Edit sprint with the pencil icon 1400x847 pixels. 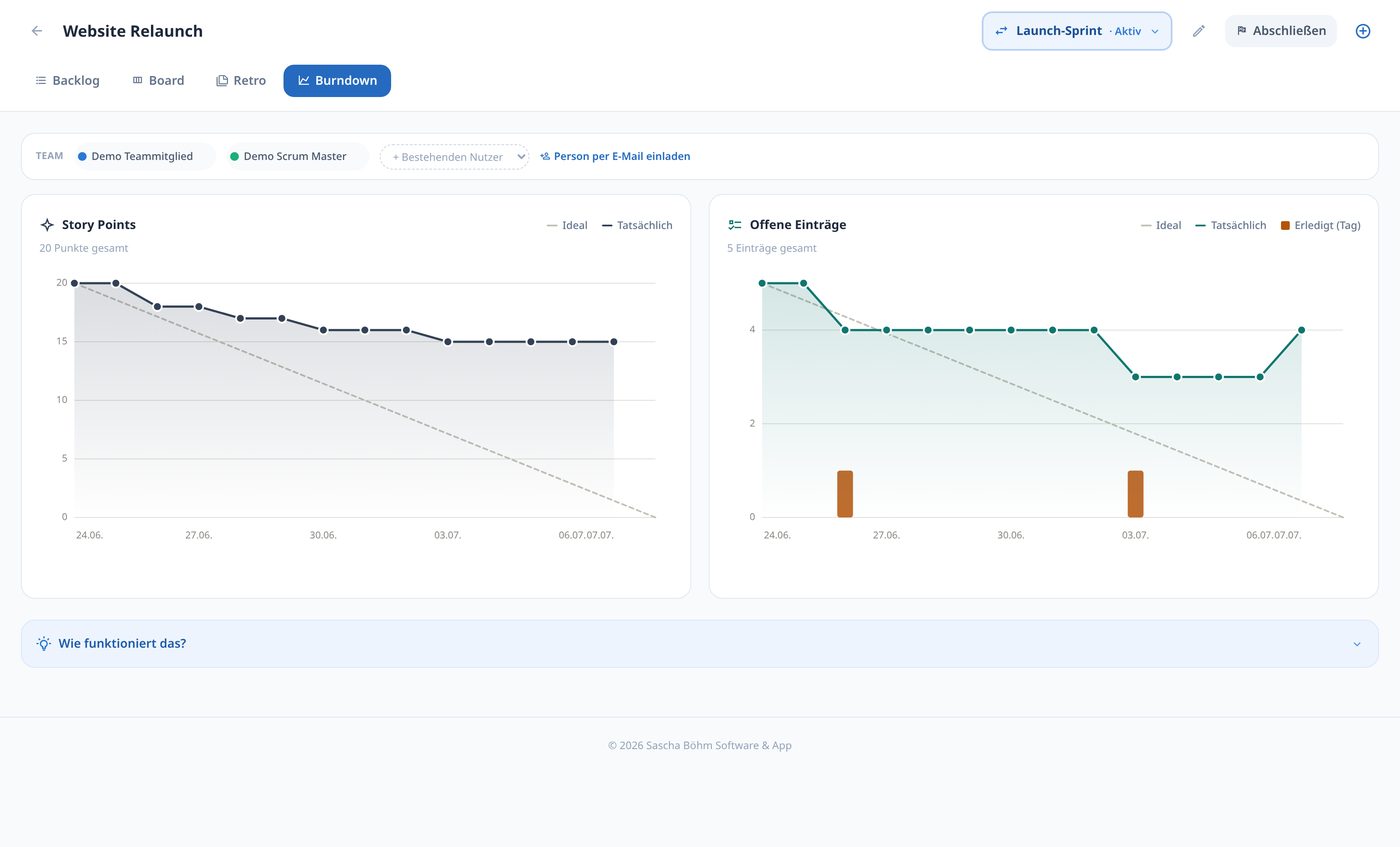[1198, 31]
